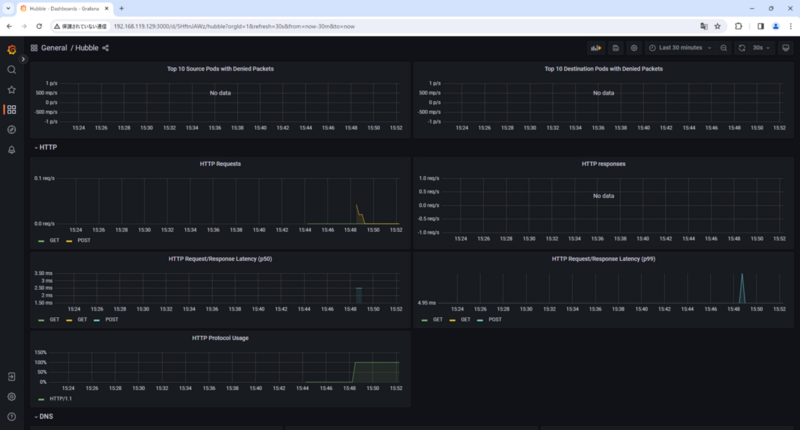Click the Hubble dashboard title
The width and height of the screenshot is (800, 430).
[x=87, y=48]
